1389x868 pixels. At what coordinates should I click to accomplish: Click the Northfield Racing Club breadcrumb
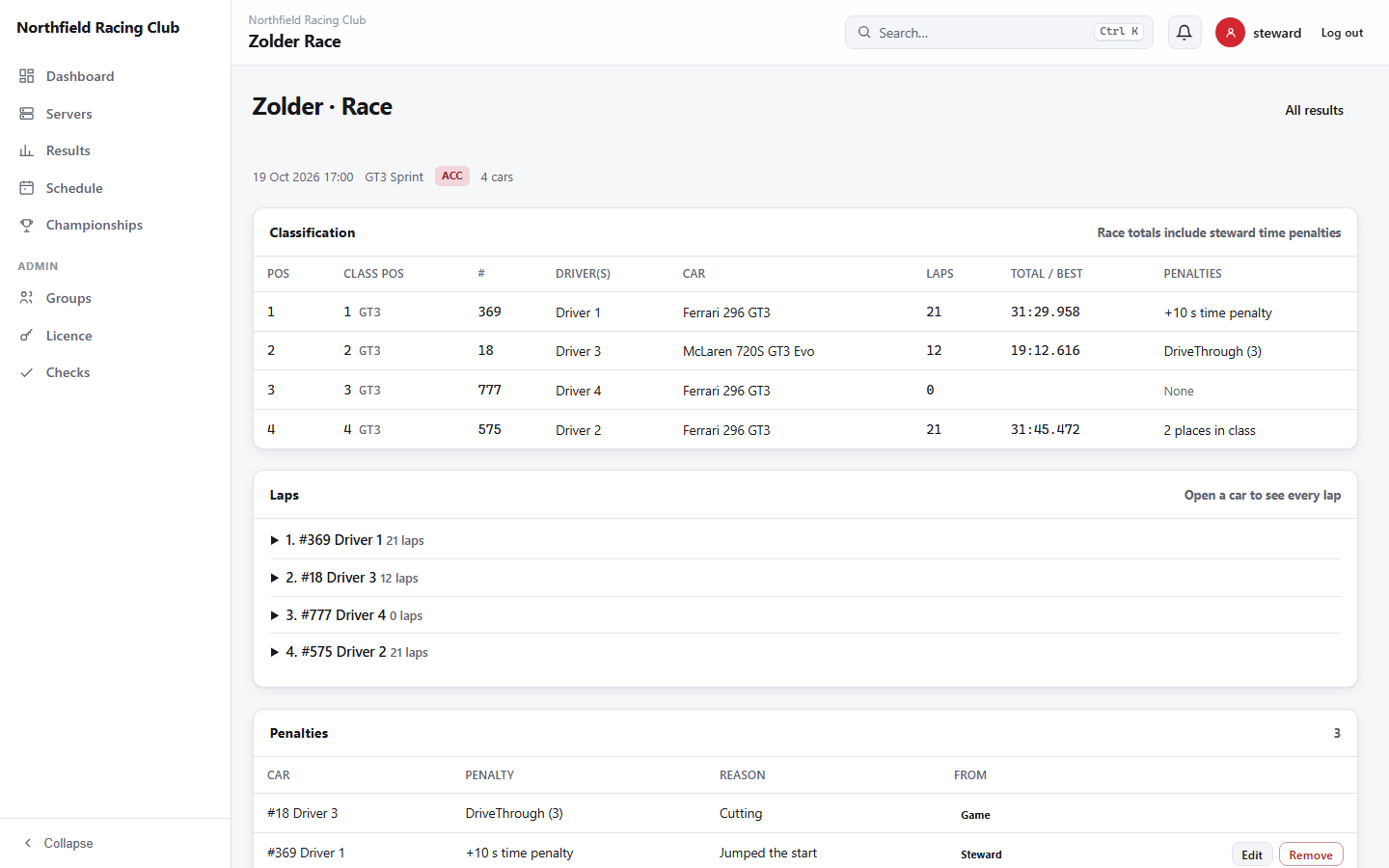point(307,20)
